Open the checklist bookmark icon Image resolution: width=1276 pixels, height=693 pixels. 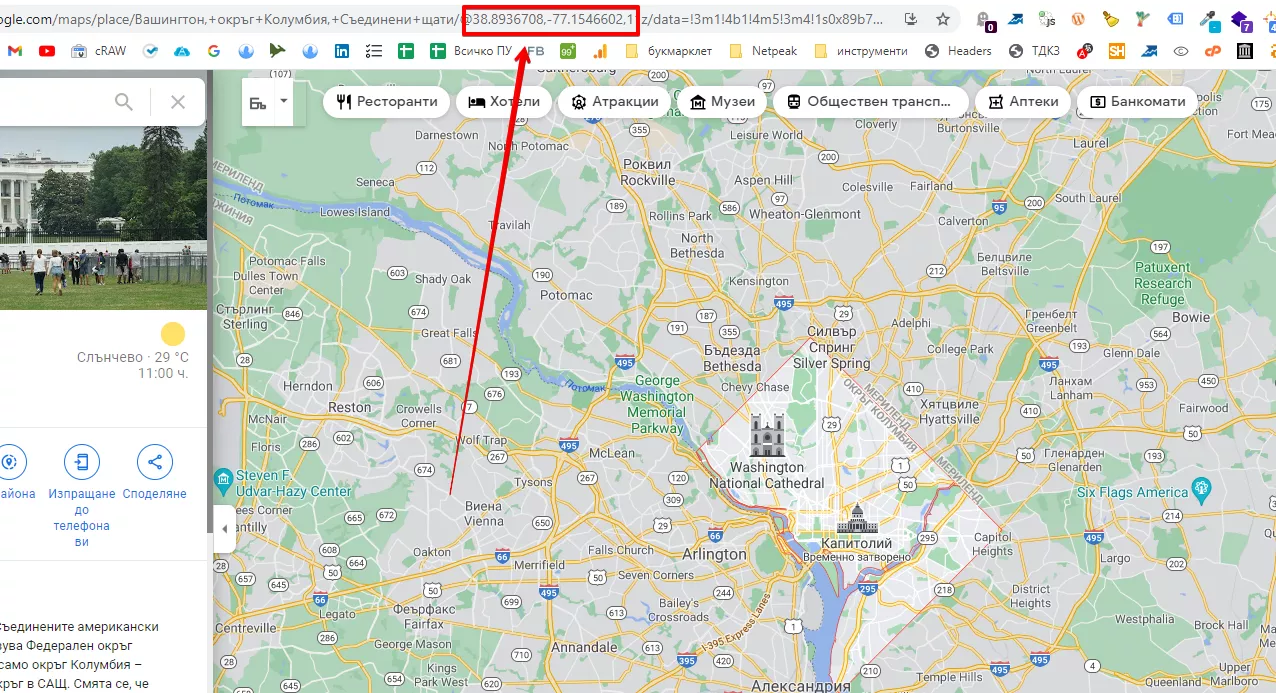pyautogui.click(x=374, y=51)
